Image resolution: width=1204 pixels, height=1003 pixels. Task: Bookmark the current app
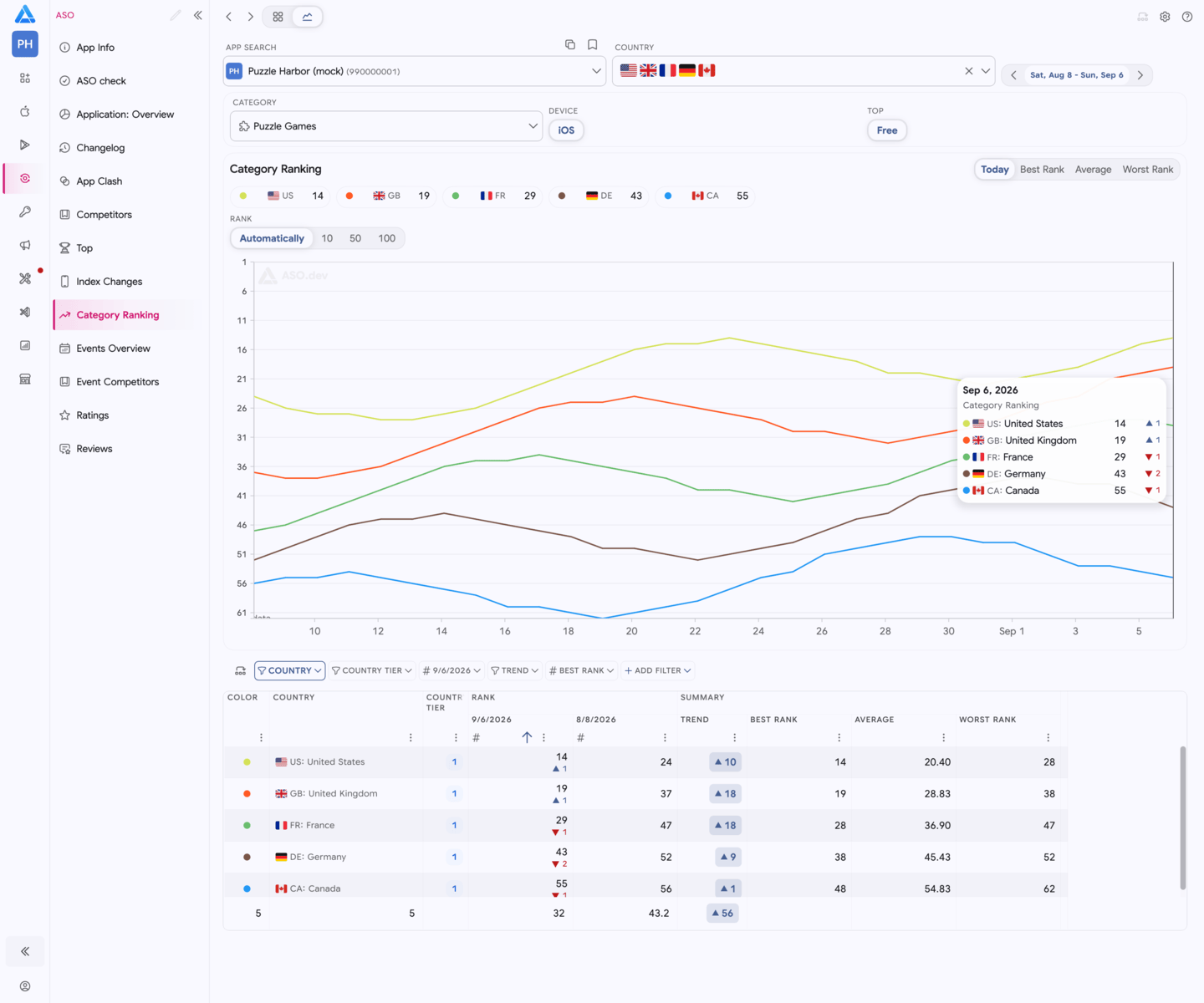coord(592,45)
